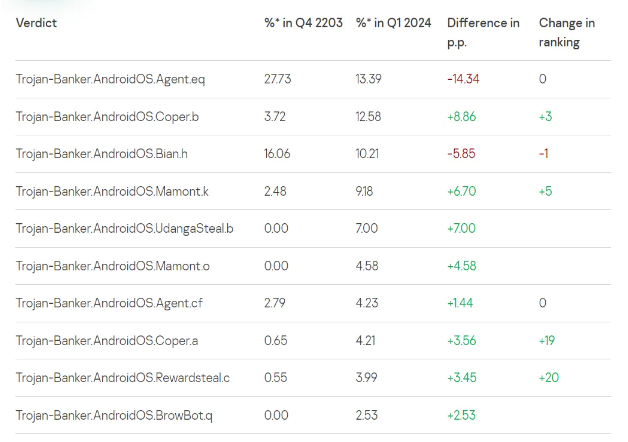Click the '%* in Q4 2203' column header

(297, 23)
